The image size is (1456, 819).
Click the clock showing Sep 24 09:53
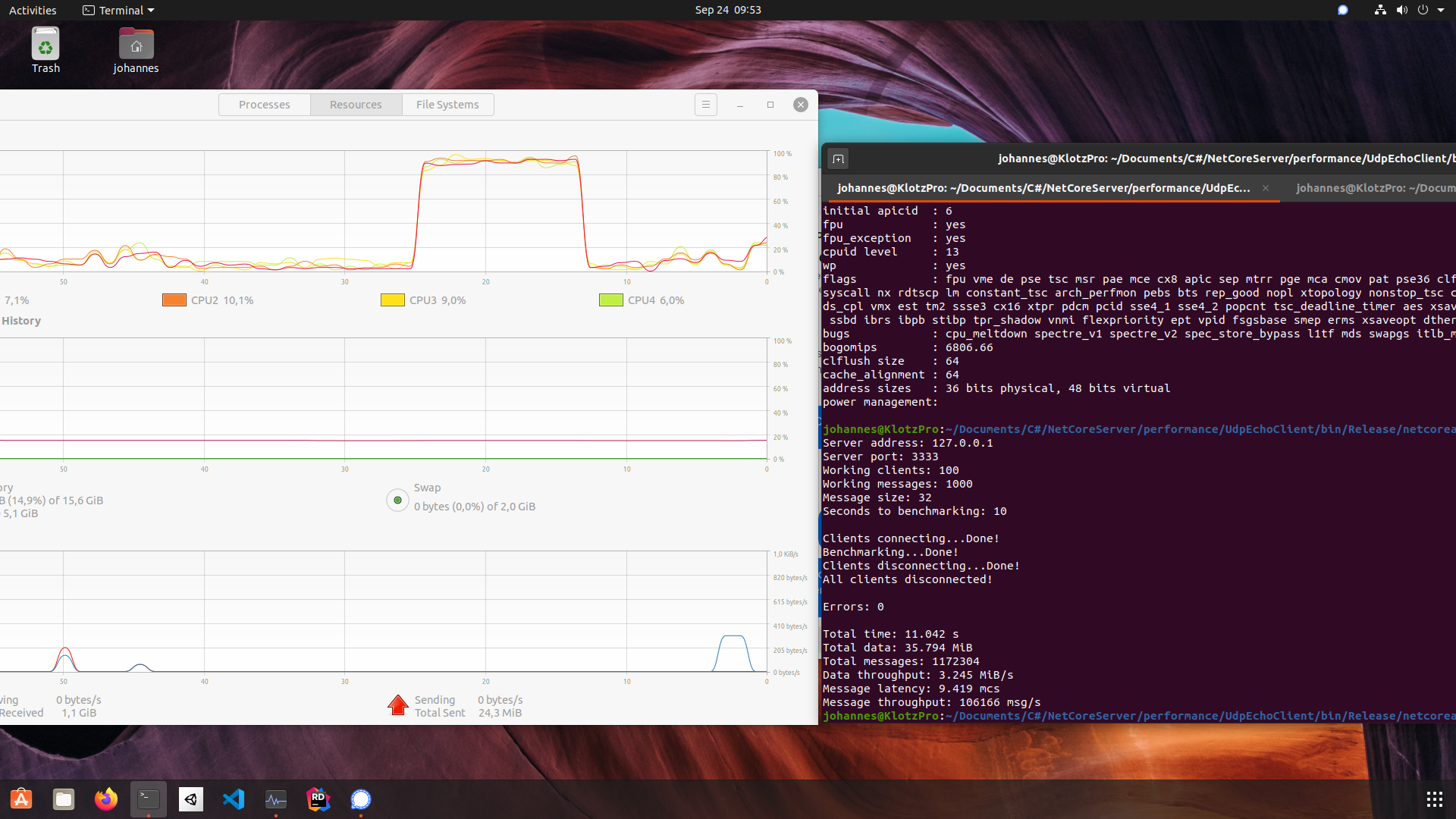click(727, 10)
